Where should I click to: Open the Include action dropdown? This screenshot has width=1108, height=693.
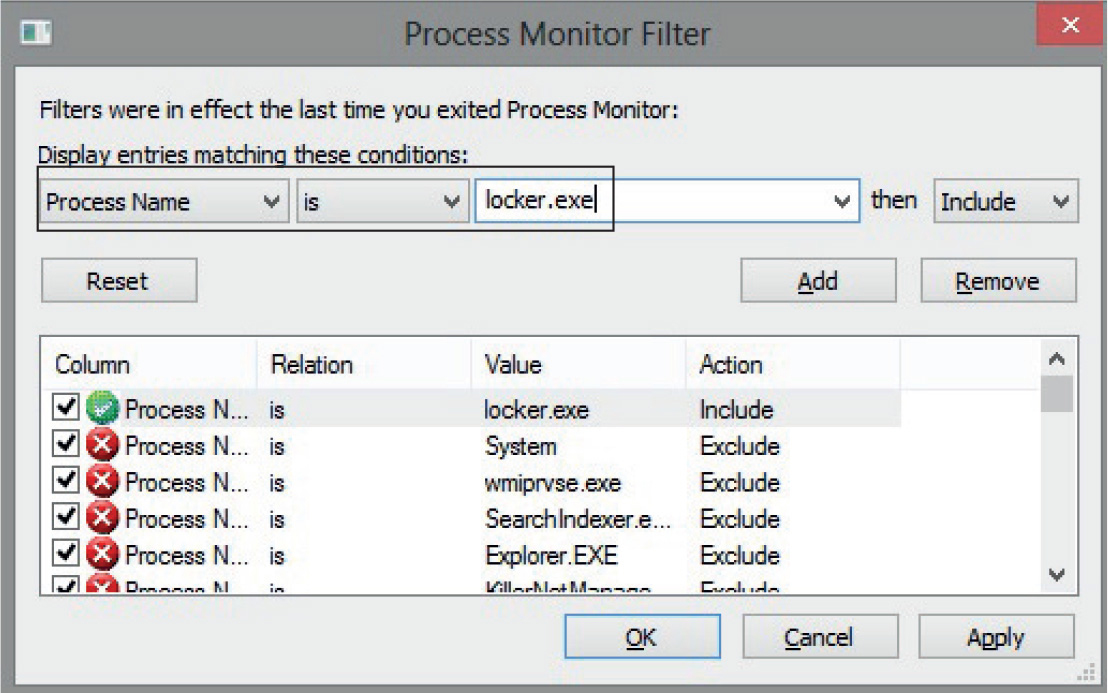(x=1004, y=202)
